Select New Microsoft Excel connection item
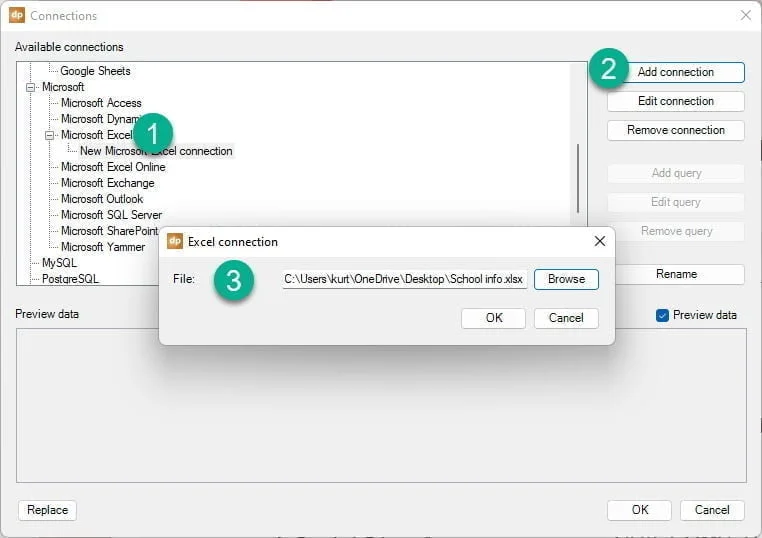The image size is (762, 538). pos(156,151)
